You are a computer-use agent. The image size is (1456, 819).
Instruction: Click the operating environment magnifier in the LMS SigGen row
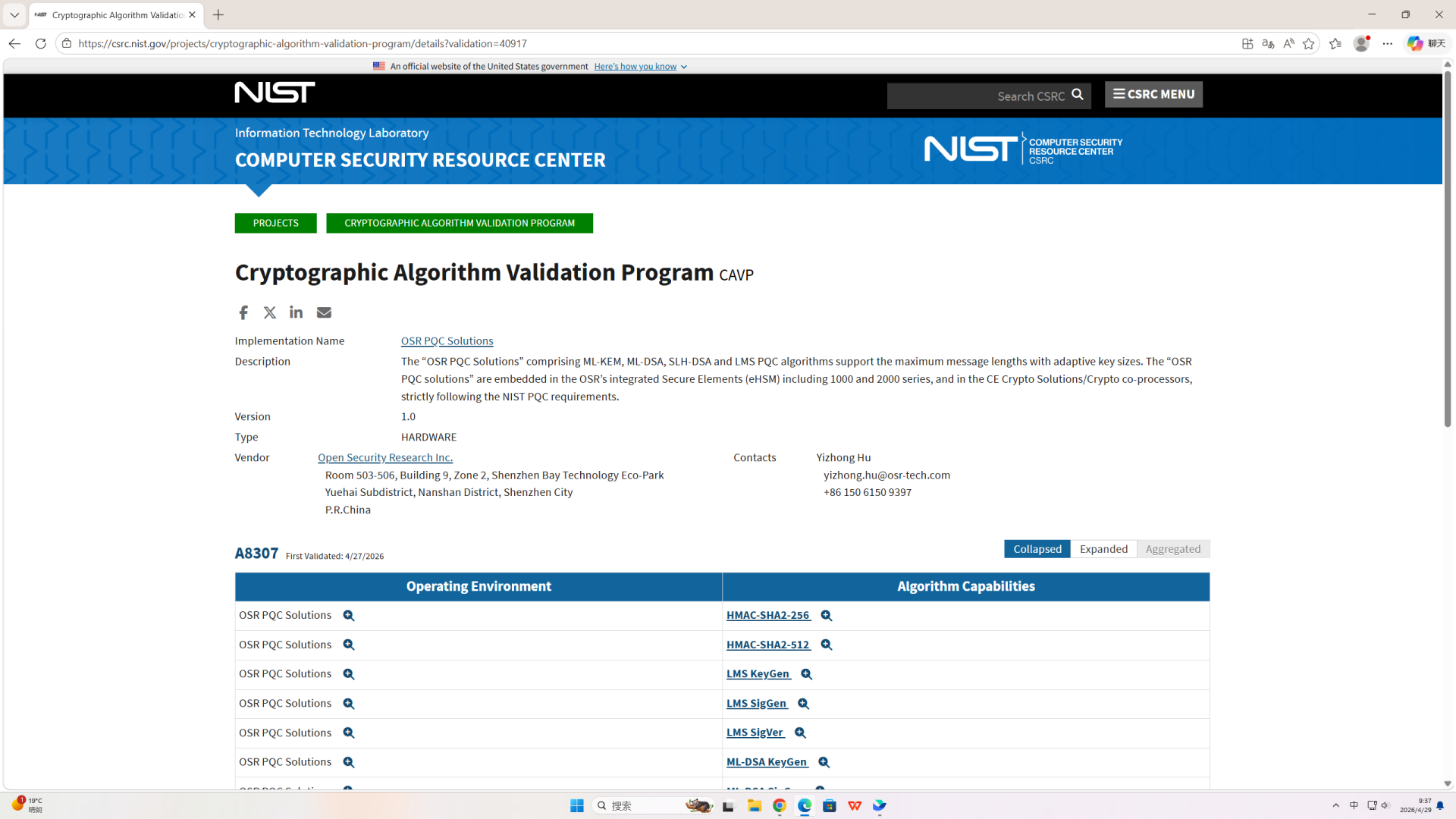pos(349,704)
